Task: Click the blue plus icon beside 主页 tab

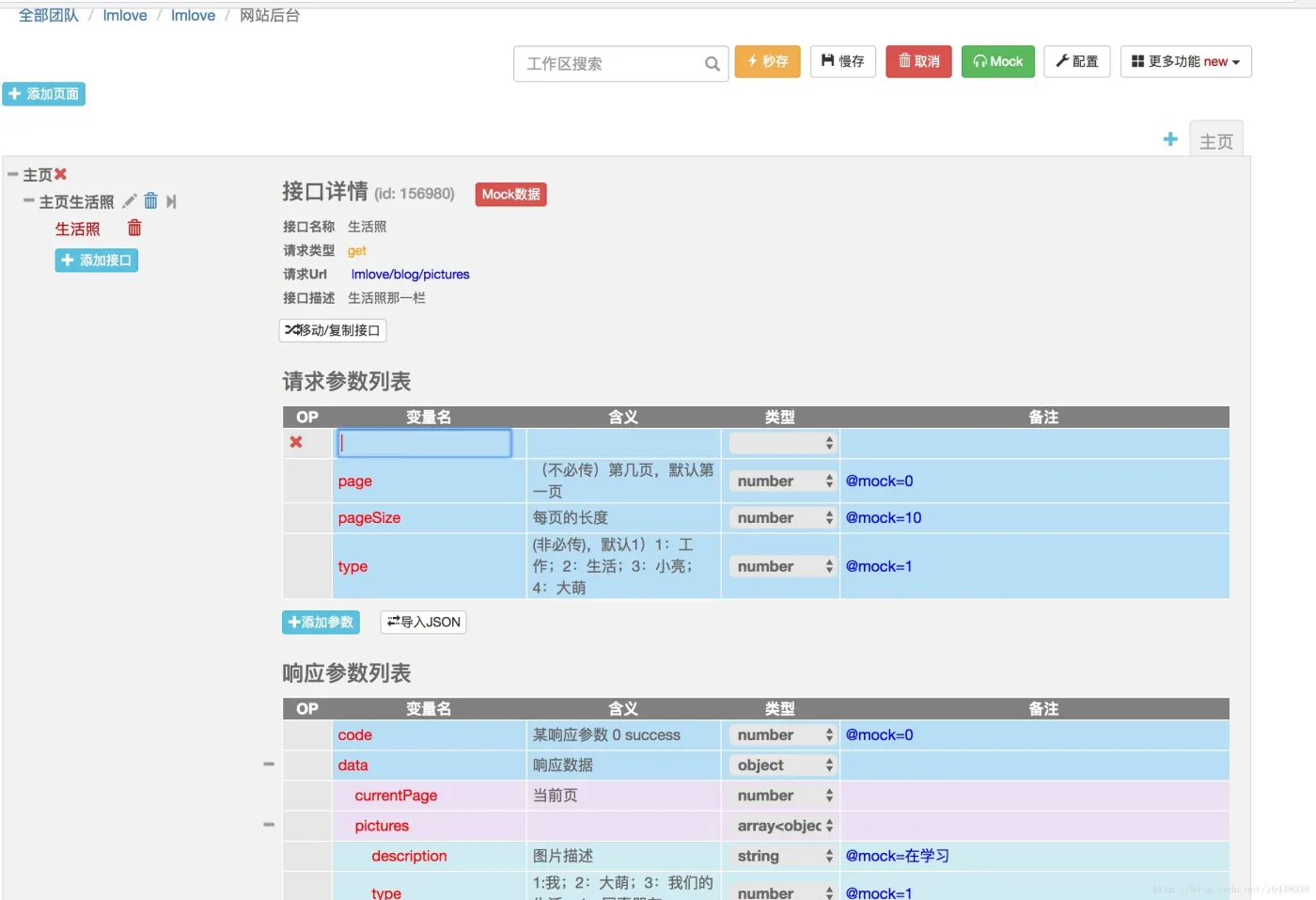Action: coord(1170,139)
